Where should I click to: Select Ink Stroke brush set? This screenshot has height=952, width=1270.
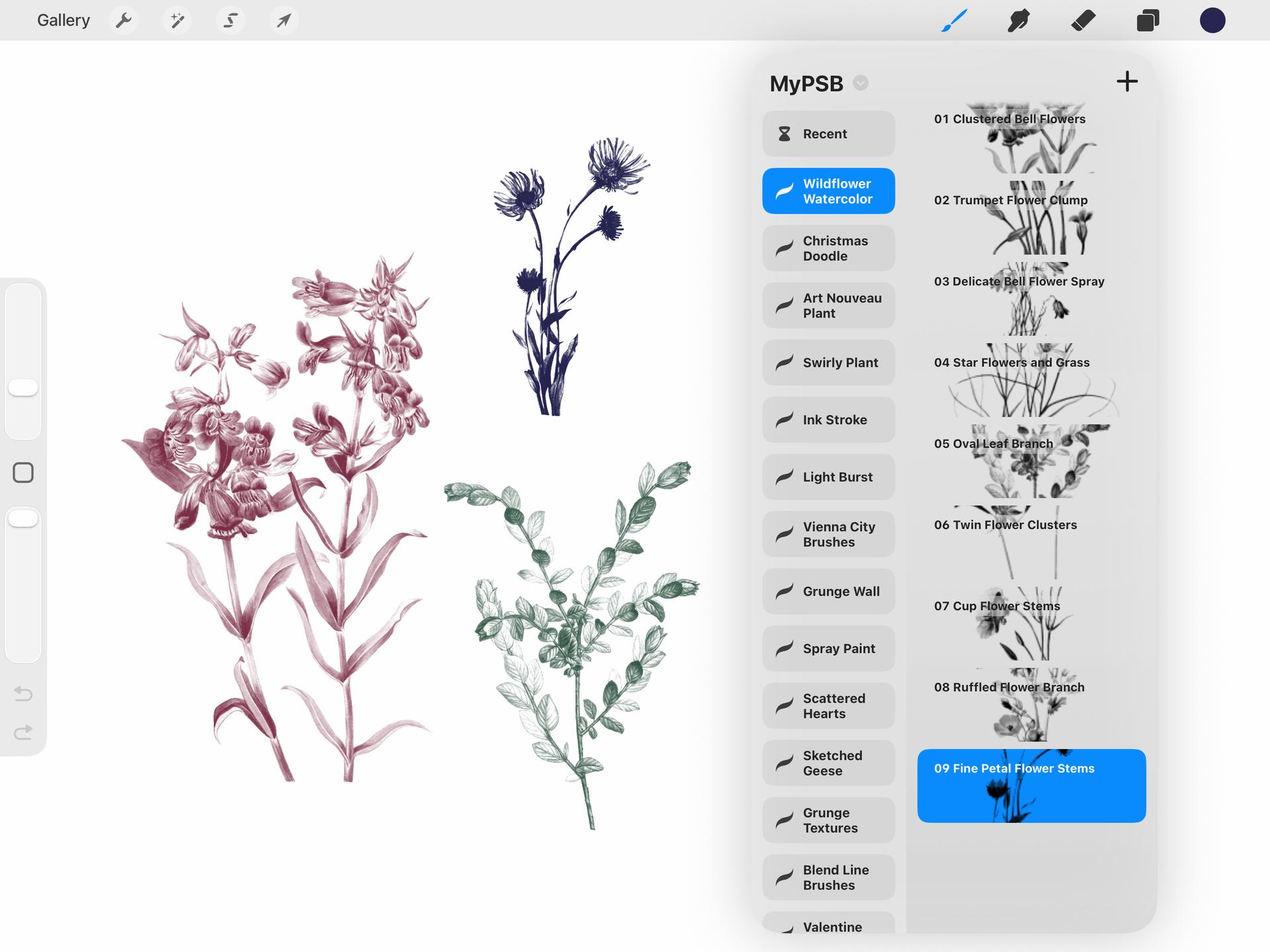coord(828,420)
